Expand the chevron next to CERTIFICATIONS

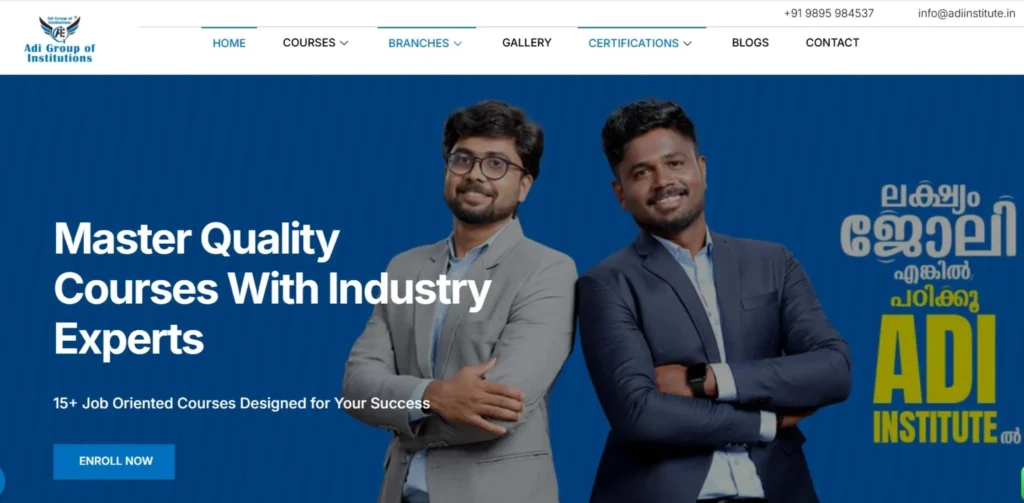pyautogui.click(x=688, y=44)
